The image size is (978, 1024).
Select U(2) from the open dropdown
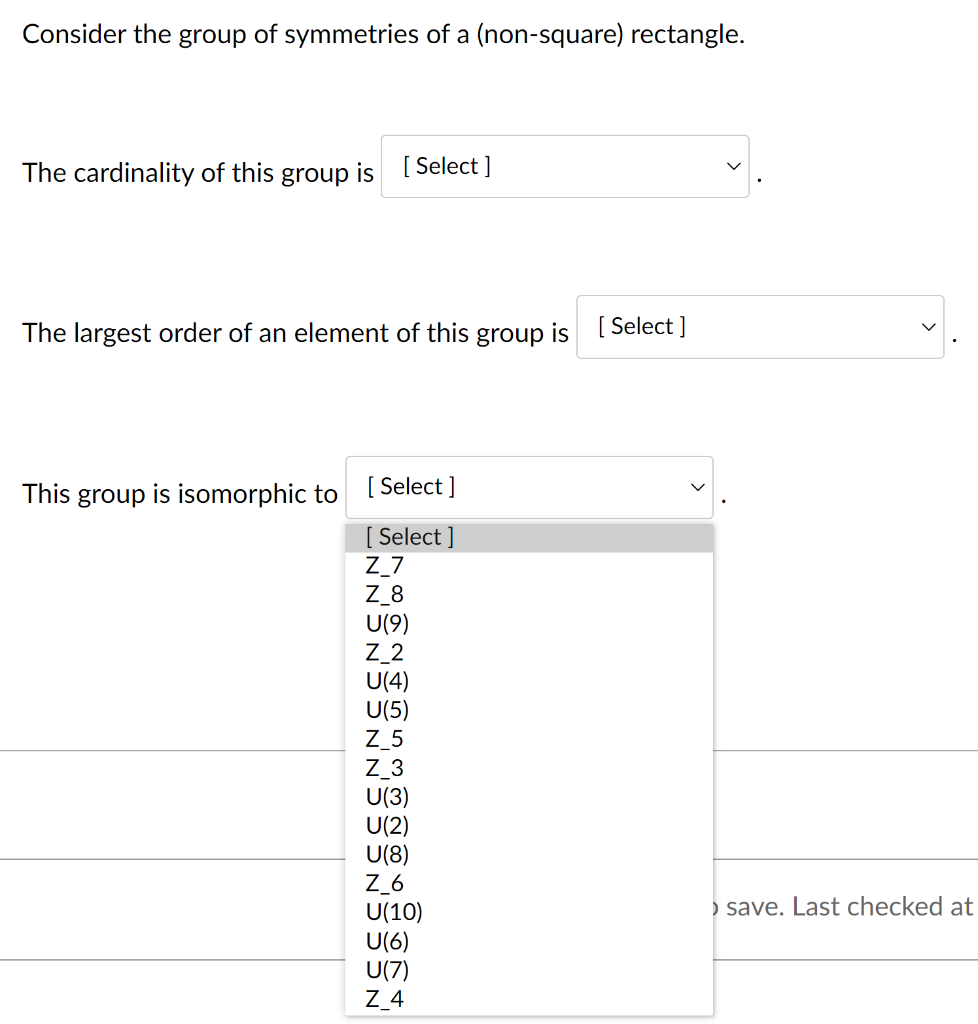(x=388, y=825)
